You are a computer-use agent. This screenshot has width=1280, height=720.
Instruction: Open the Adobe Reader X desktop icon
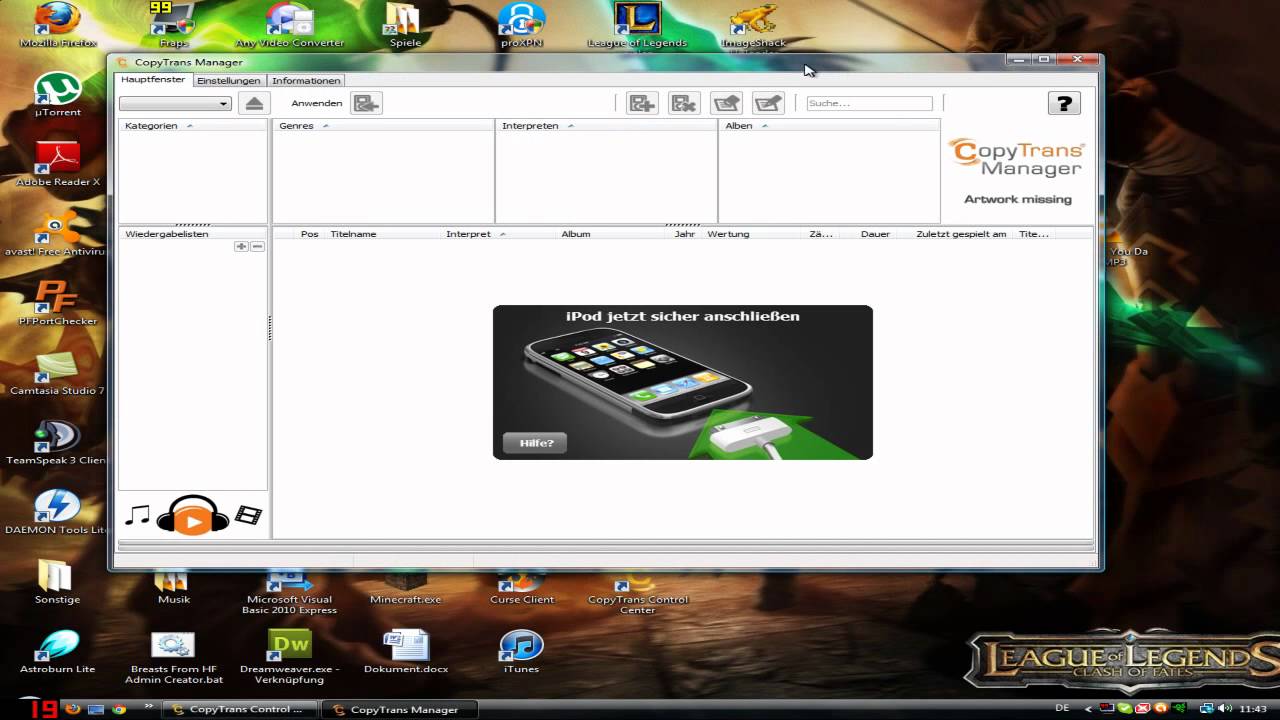58,164
